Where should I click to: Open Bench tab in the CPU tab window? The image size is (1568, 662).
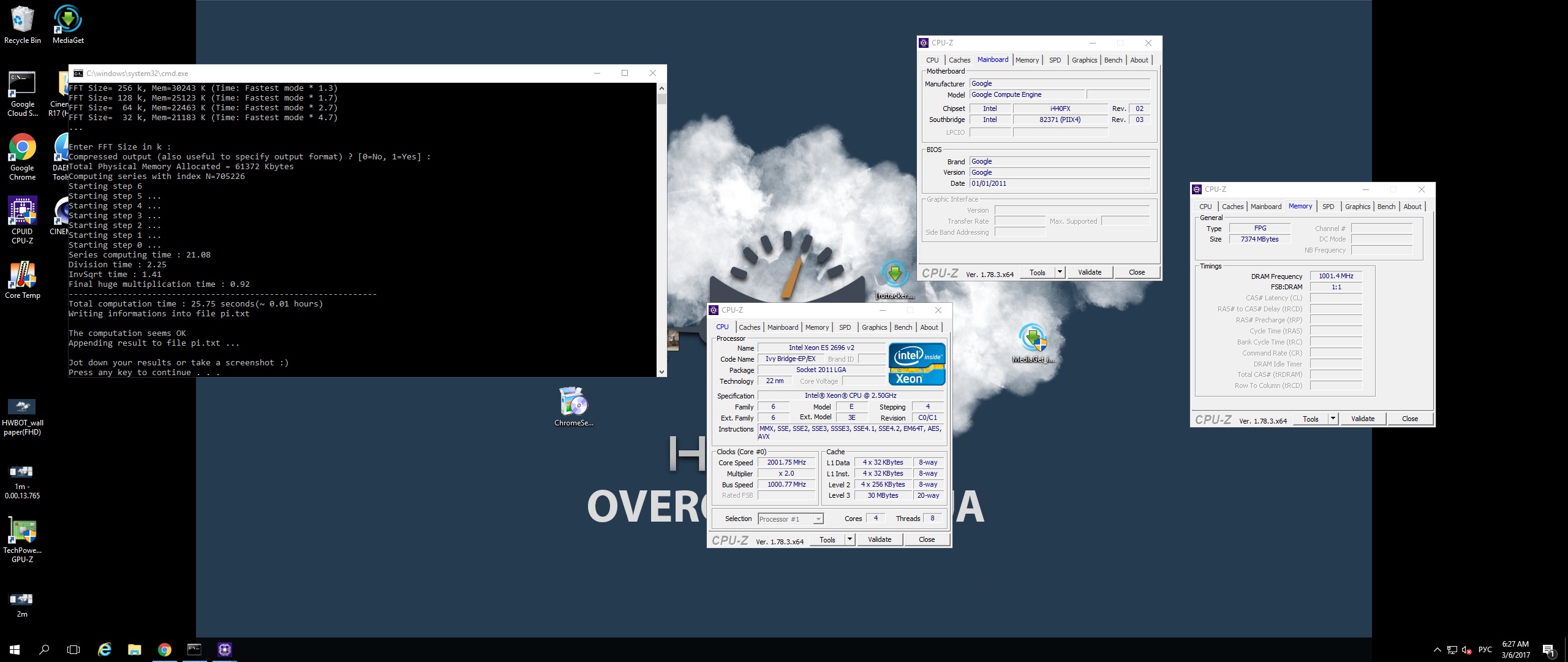coord(903,327)
